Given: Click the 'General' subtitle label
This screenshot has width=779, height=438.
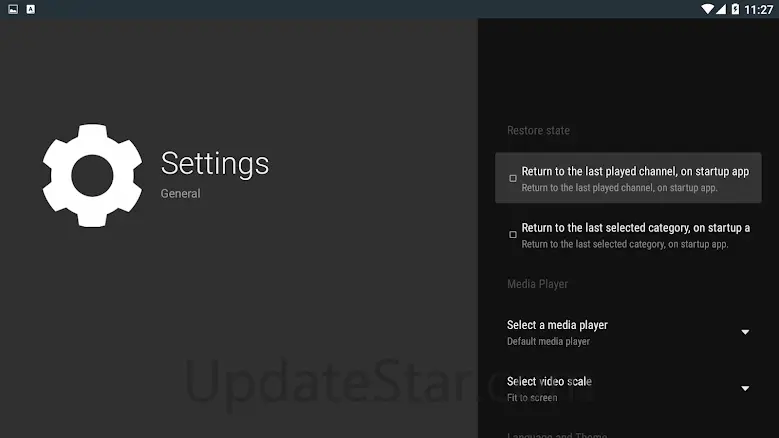Looking at the screenshot, I should (180, 194).
